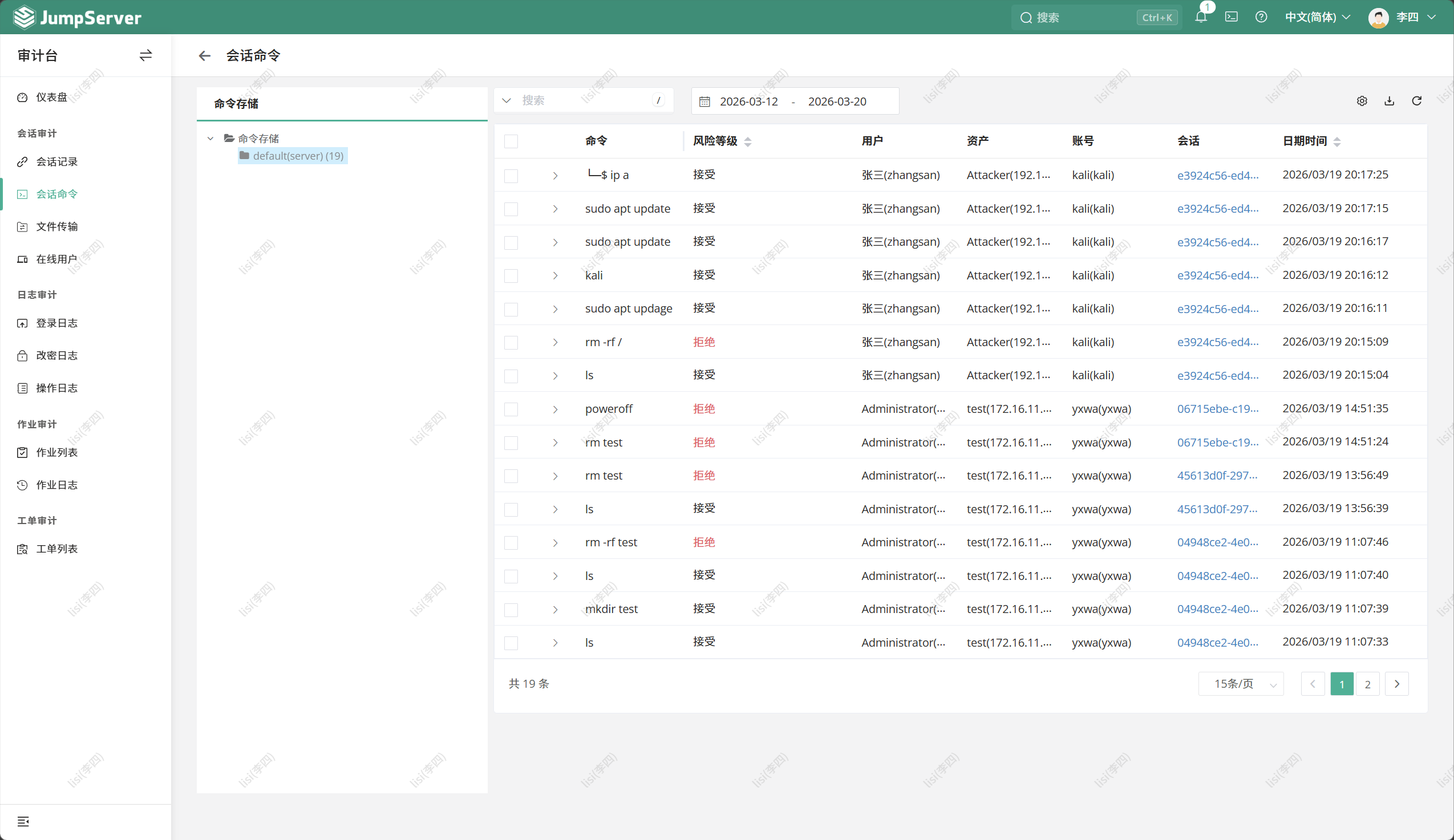Screen dimensions: 1454x840
Task: Check the box for the rm -rf / row
Action: click(511, 343)
